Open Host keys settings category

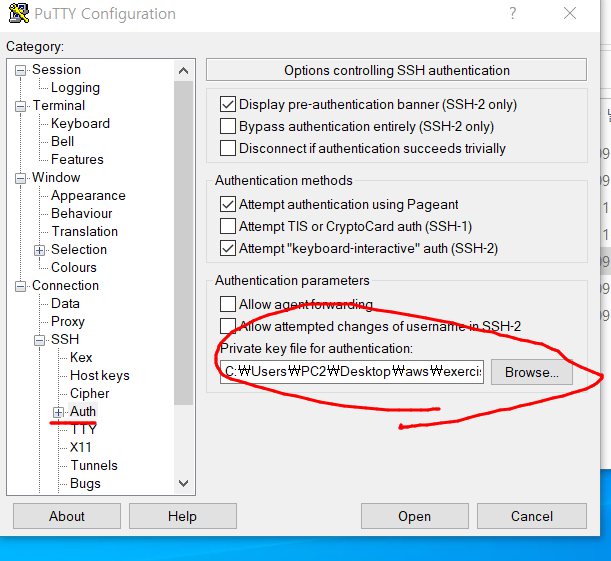coord(100,376)
